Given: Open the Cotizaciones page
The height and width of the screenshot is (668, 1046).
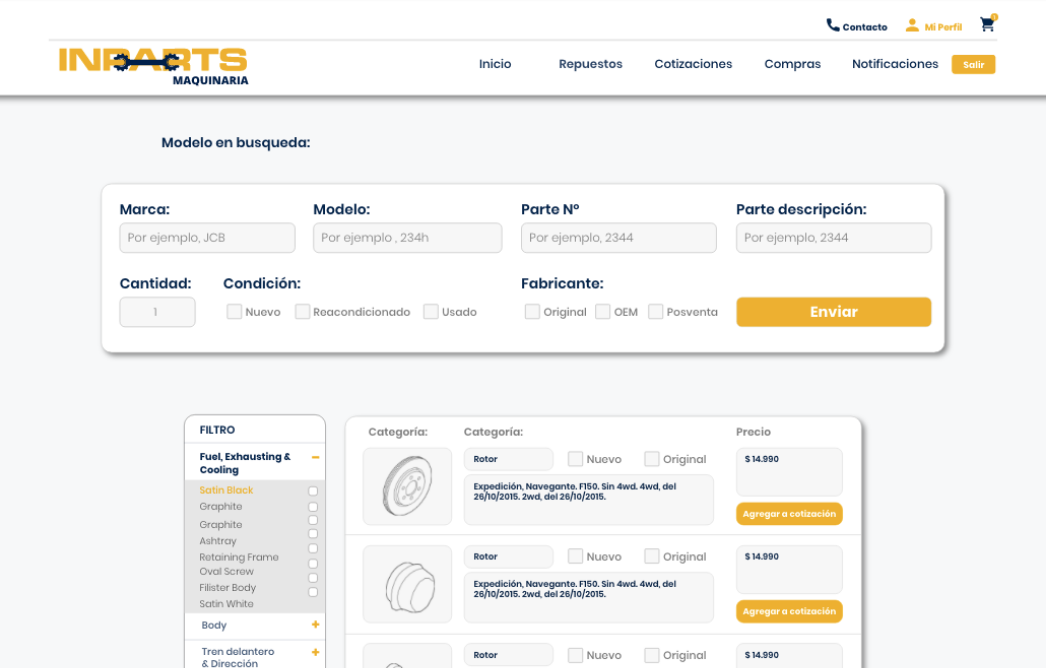Looking at the screenshot, I should [693, 64].
